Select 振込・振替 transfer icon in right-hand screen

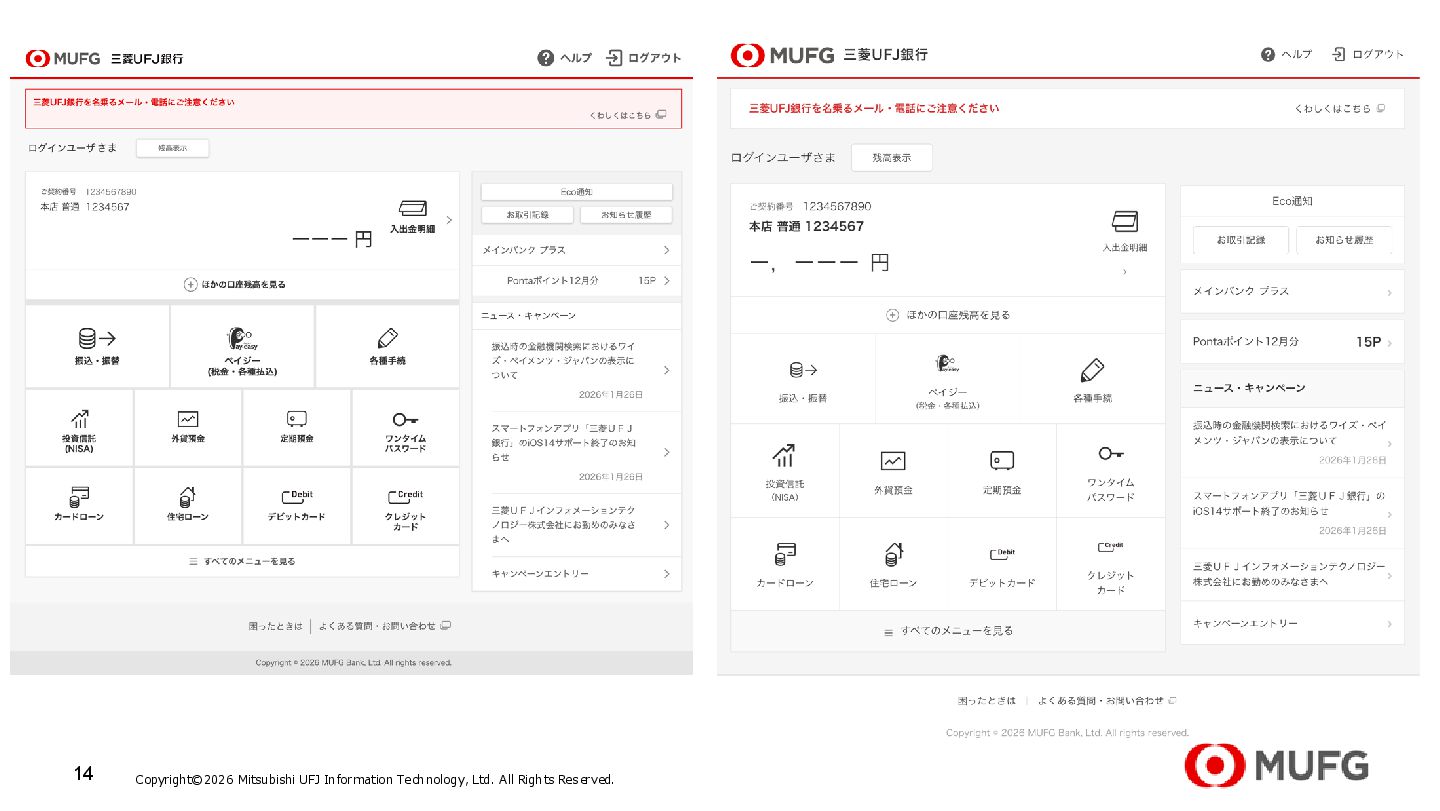pos(803,371)
